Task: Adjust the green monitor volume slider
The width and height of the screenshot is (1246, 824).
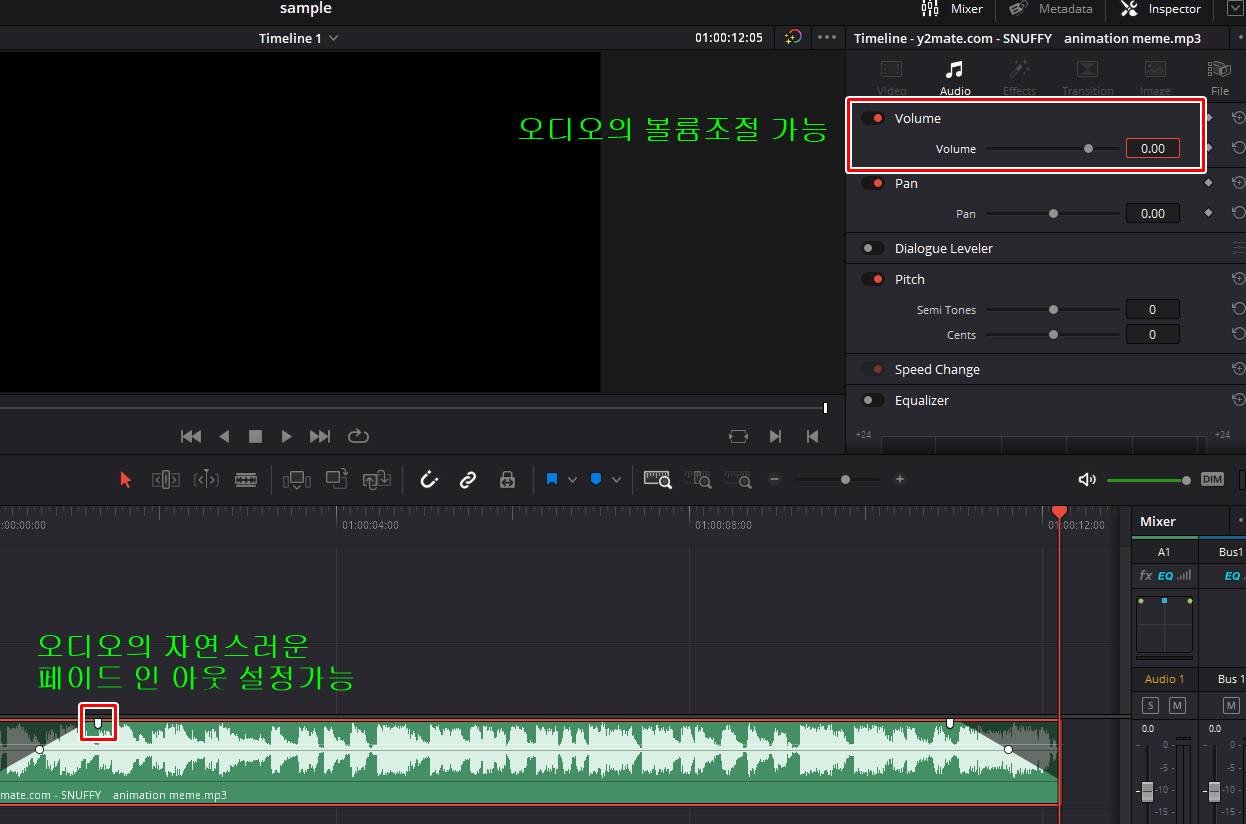Action: coord(1149,480)
